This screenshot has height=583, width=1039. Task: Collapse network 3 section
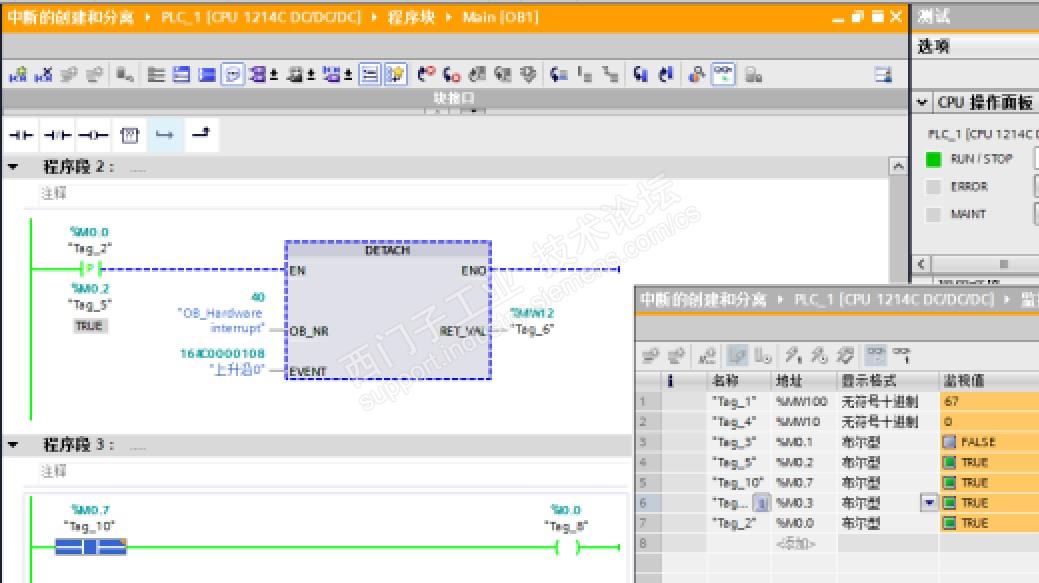13,445
